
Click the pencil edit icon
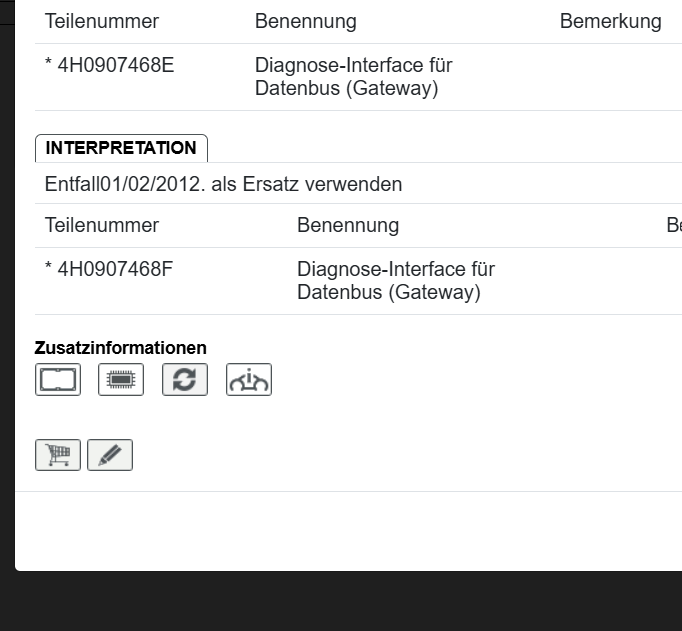click(x=110, y=455)
